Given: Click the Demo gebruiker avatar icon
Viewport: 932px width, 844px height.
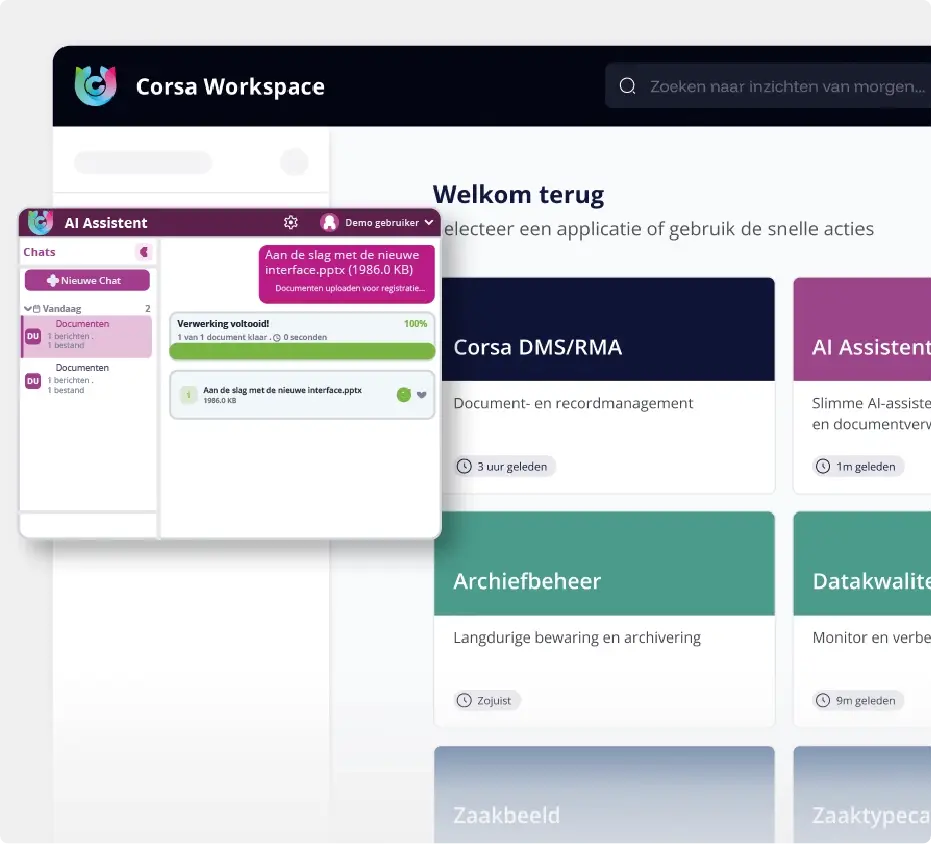Looking at the screenshot, I should [329, 222].
